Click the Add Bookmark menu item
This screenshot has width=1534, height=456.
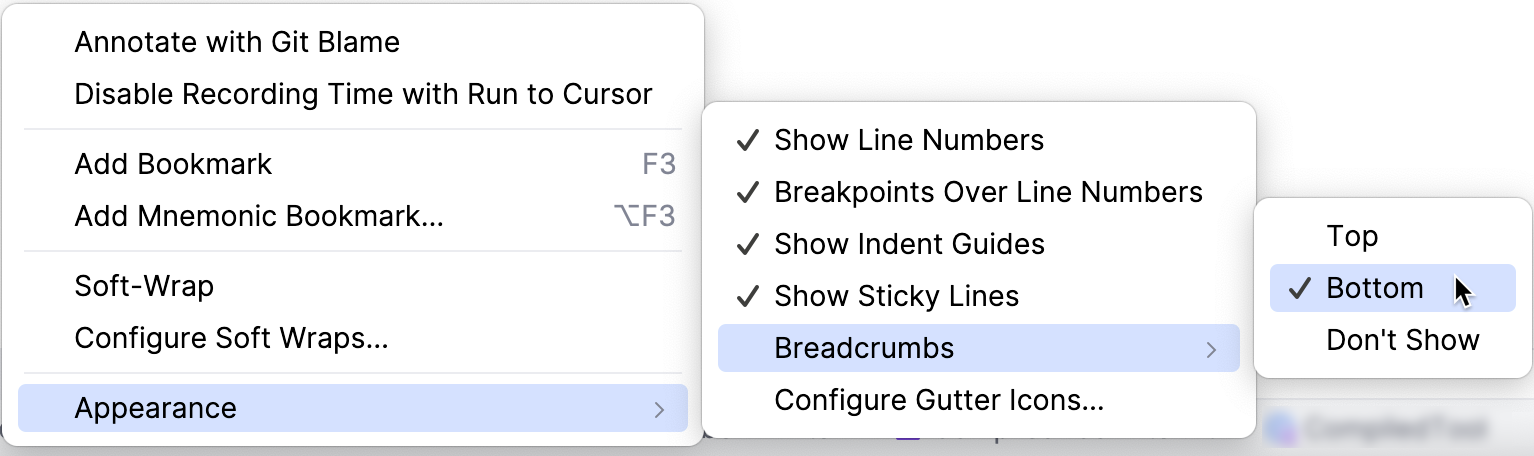tap(173, 164)
